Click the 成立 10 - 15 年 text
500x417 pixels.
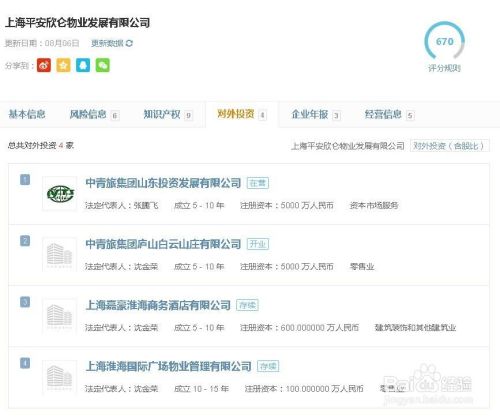tap(201, 389)
